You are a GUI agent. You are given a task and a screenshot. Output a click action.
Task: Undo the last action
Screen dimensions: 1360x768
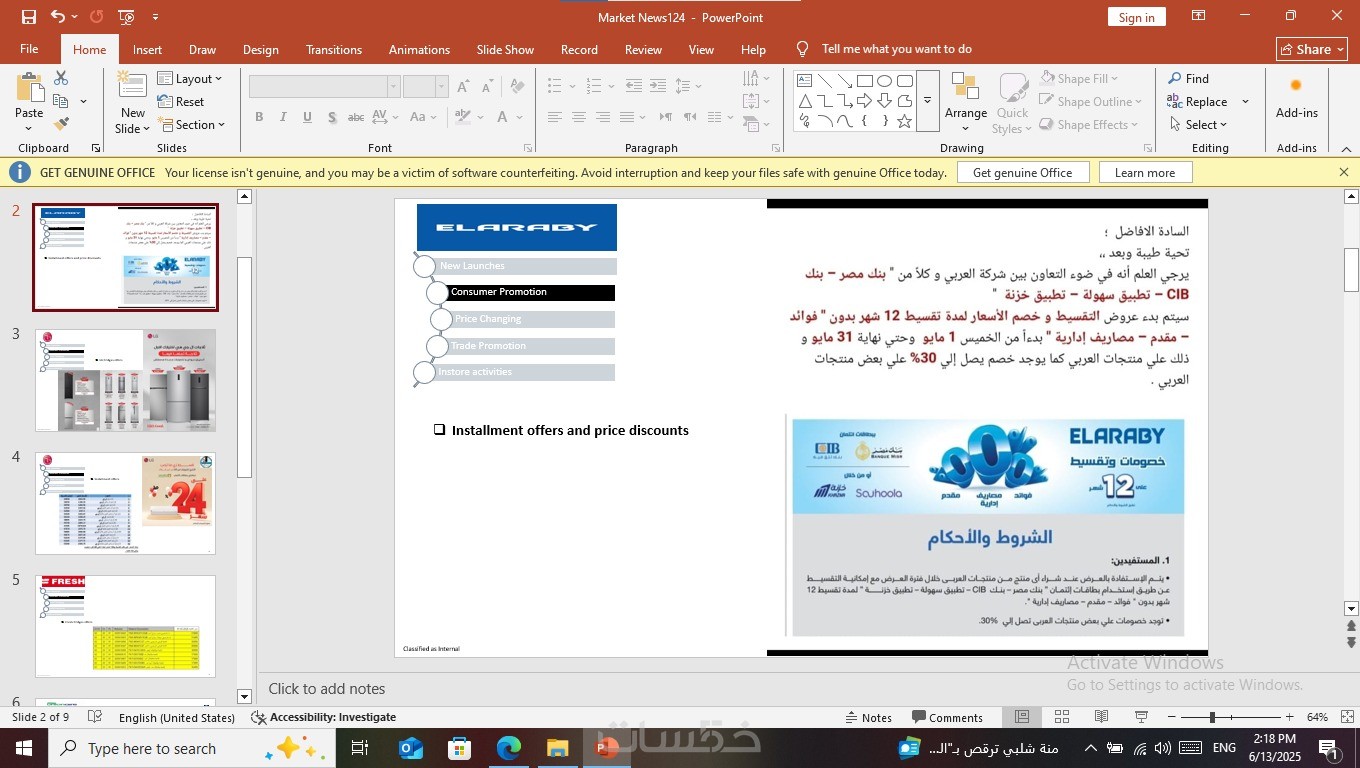pos(58,17)
